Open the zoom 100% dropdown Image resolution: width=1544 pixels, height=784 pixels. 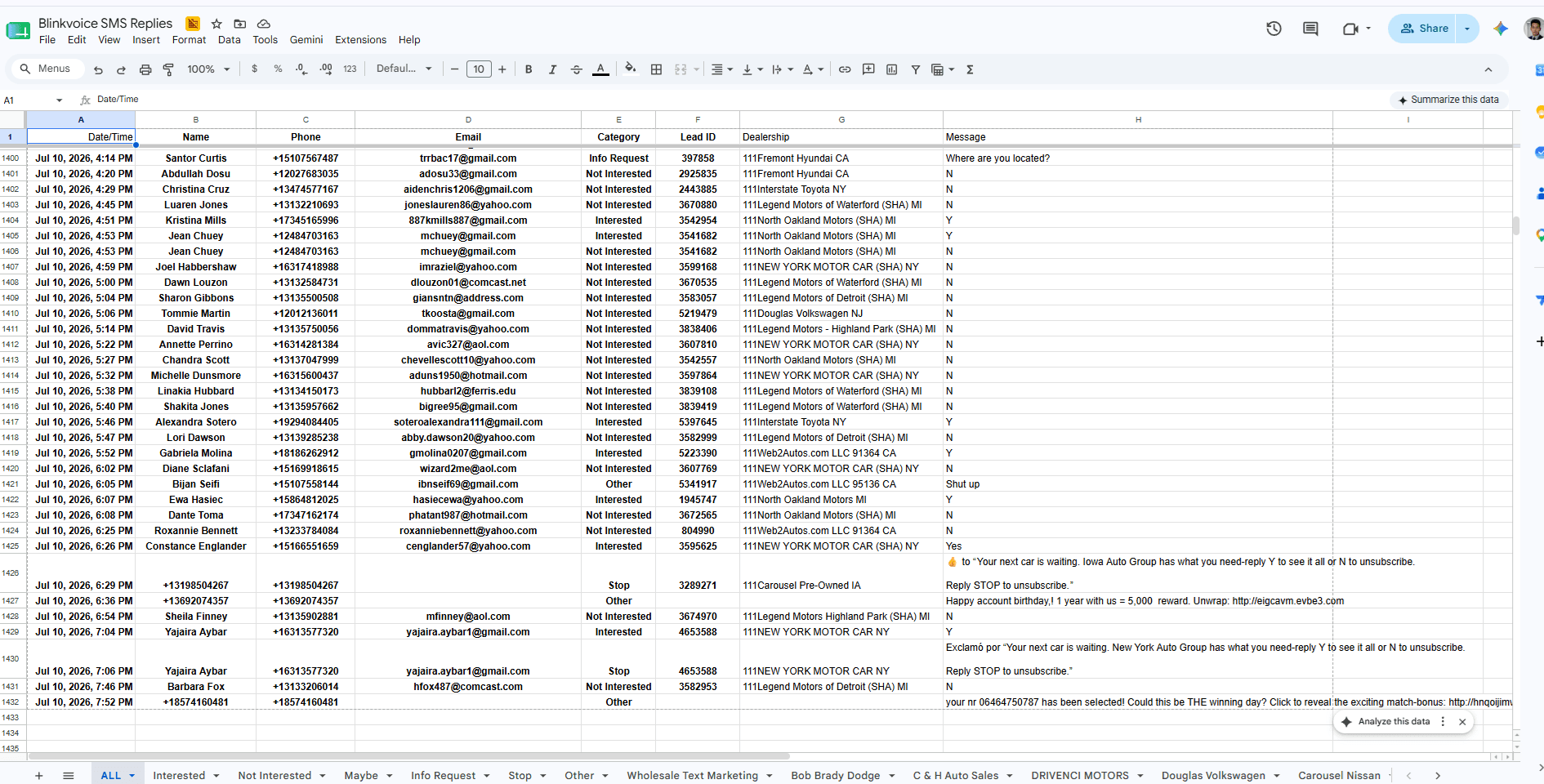[208, 69]
